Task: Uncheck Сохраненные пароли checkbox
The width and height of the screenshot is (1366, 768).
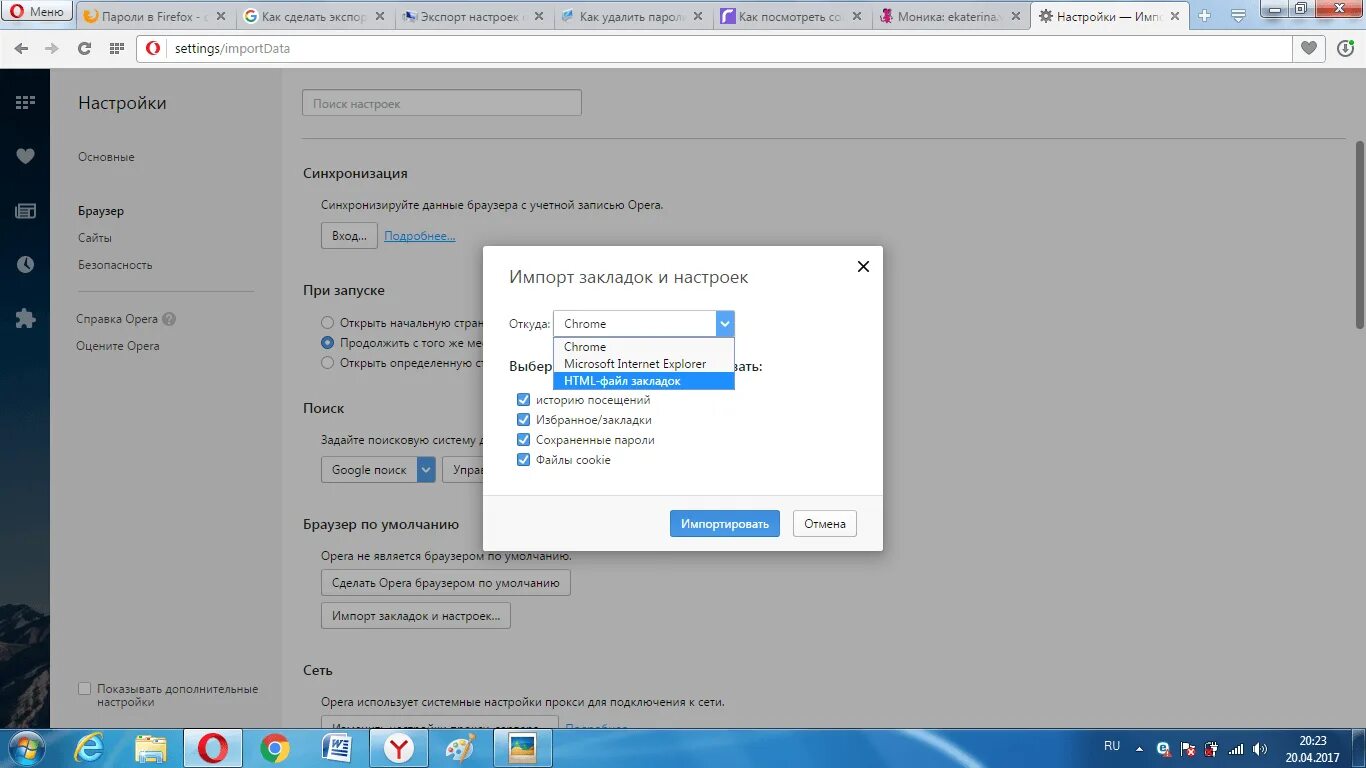Action: click(x=523, y=440)
